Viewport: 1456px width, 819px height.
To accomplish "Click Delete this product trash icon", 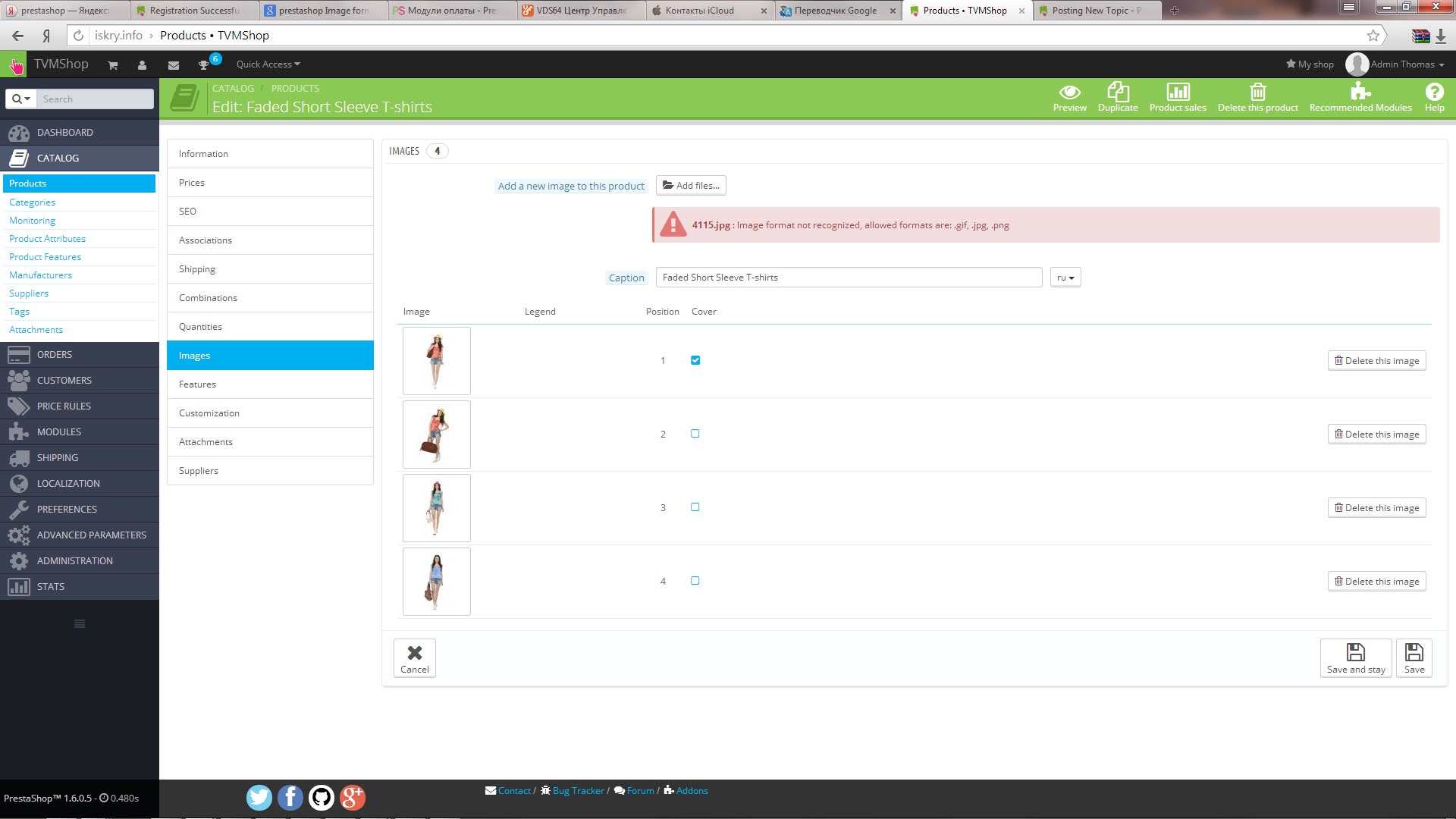I will [x=1257, y=93].
